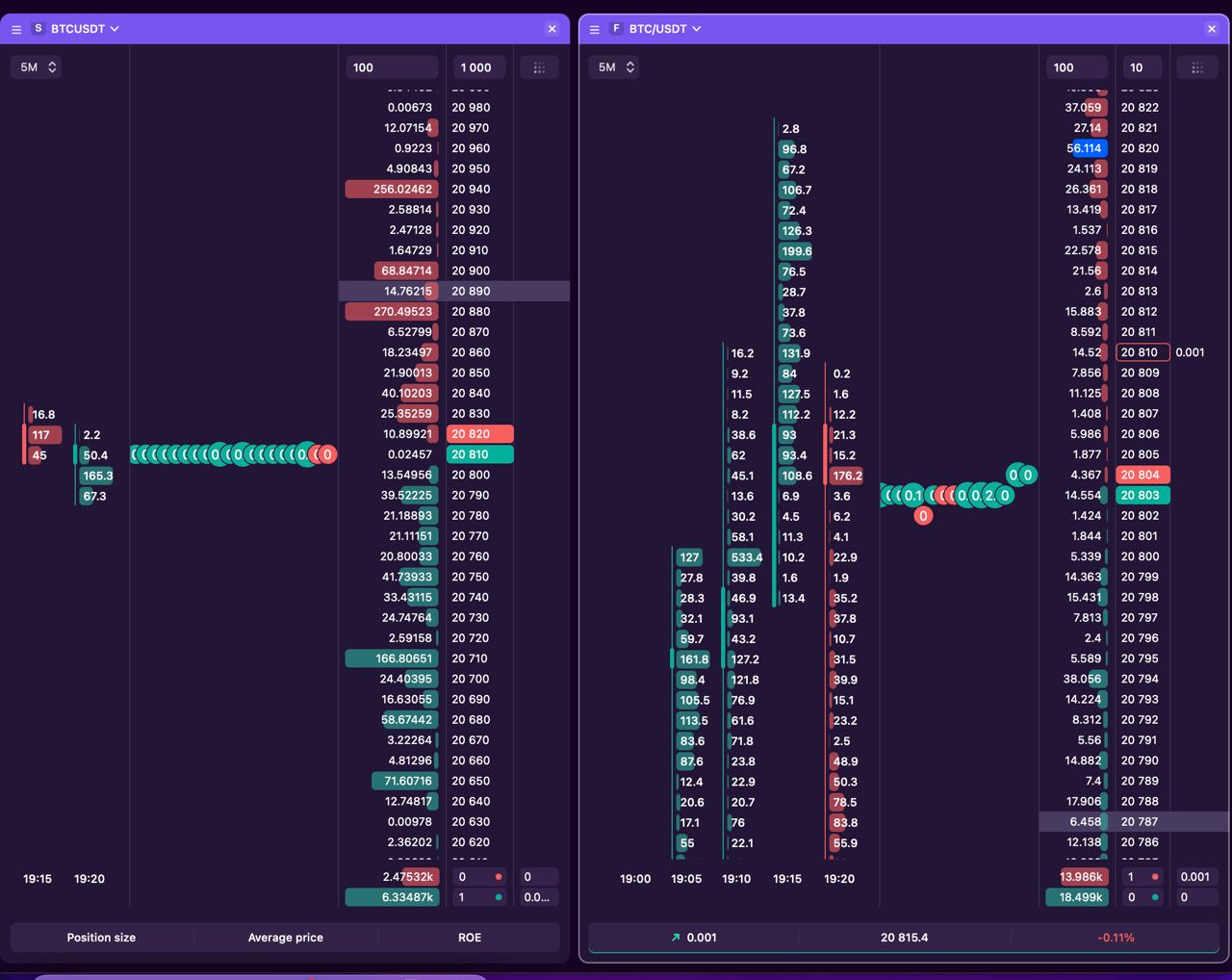1232x980 pixels.
Task: Click the 165.3 cluster cell in BTCUSDT
Action: point(97,476)
